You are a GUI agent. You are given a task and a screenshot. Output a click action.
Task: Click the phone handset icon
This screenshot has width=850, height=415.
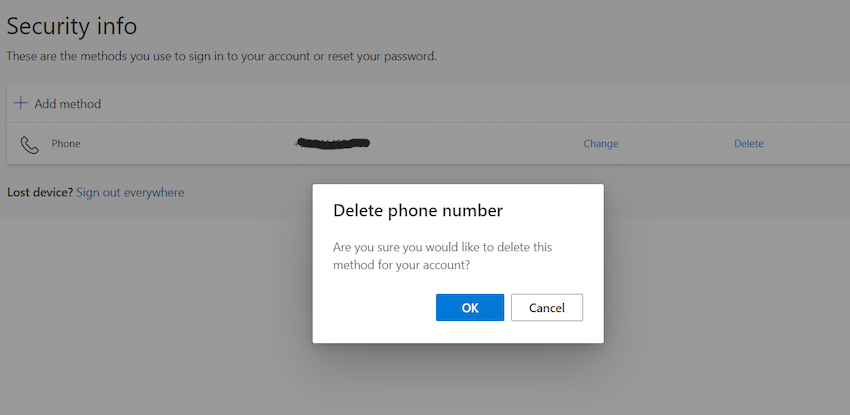(29, 144)
